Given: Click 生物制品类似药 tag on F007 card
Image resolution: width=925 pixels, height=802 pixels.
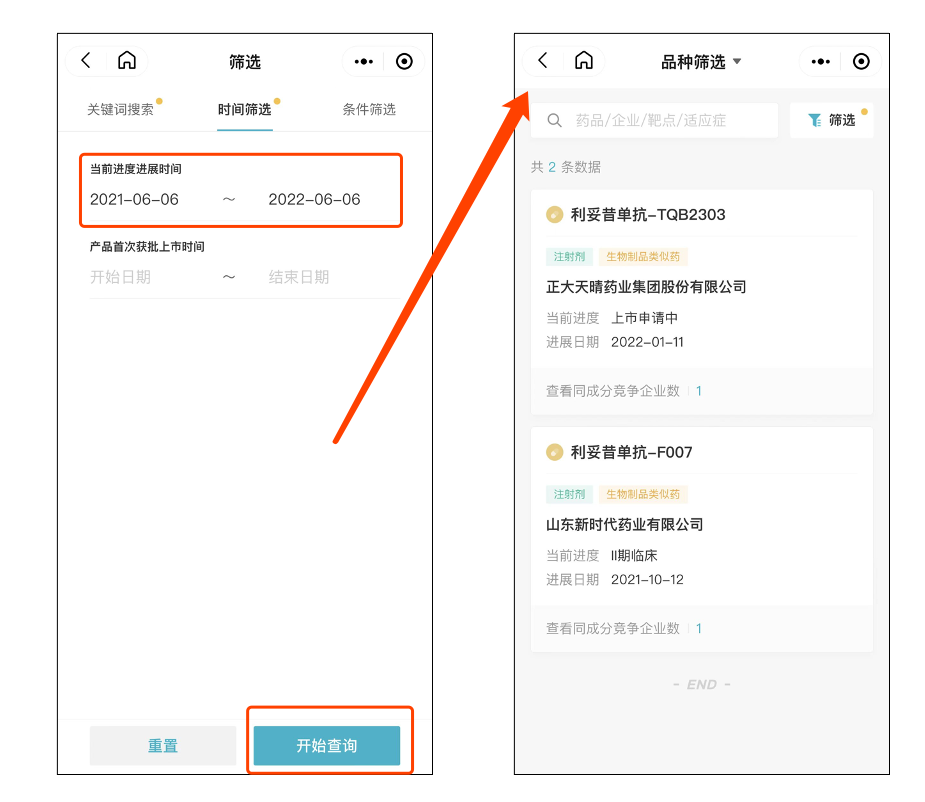Looking at the screenshot, I should (x=643, y=494).
